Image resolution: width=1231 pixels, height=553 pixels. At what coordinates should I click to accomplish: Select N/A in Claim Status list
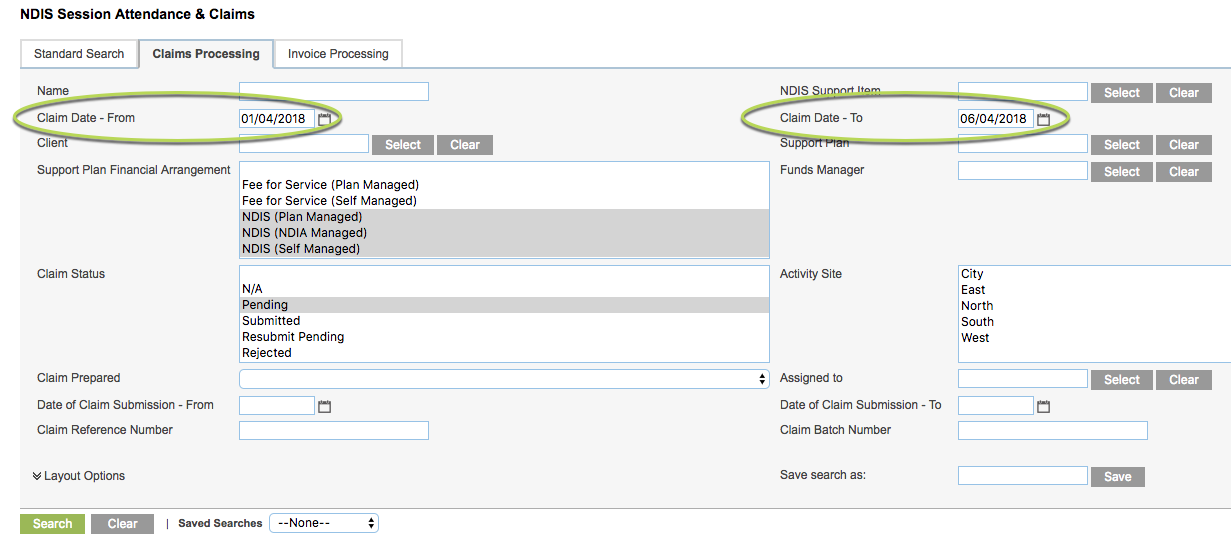505,289
